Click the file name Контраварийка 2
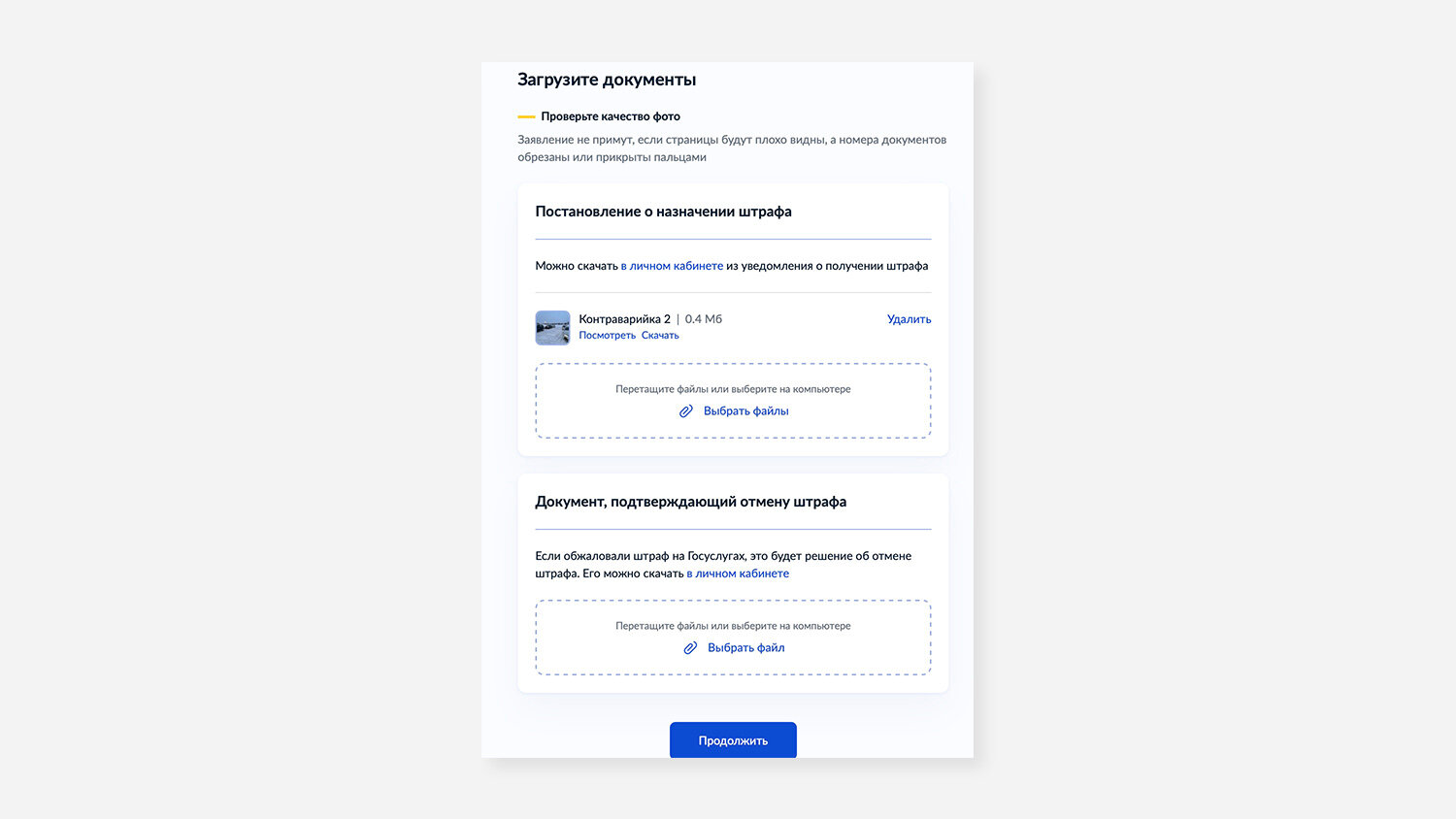 [x=624, y=319]
